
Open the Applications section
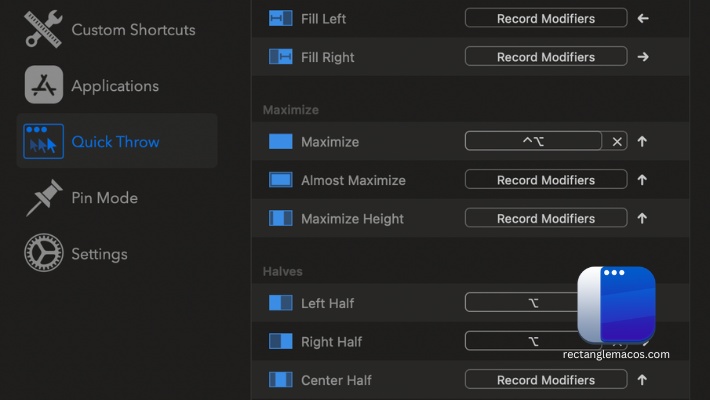point(117,86)
